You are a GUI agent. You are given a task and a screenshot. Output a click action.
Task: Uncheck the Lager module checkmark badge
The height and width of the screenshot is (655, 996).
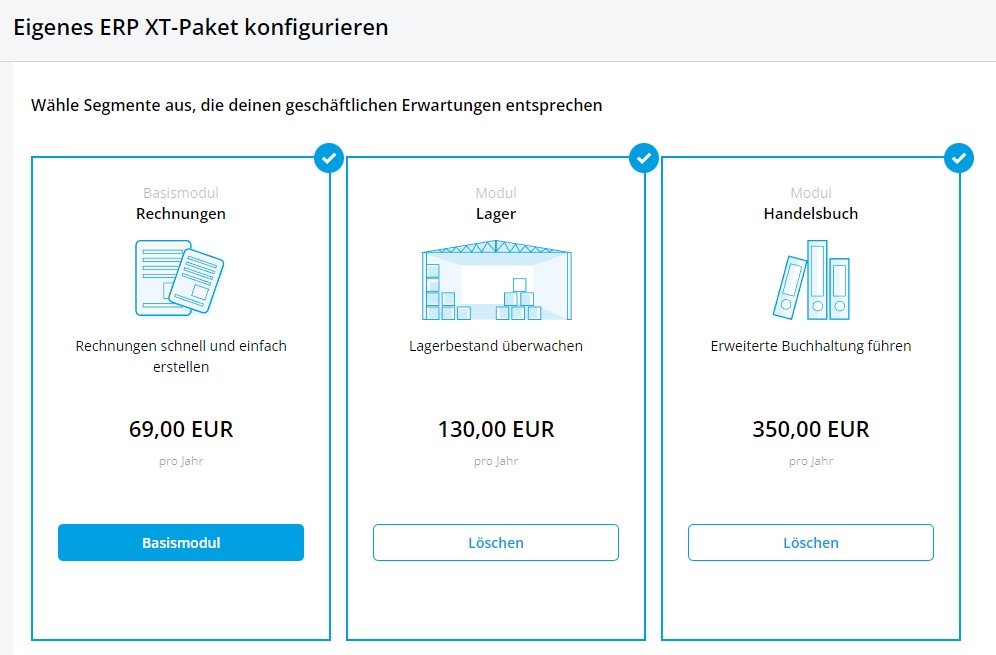tap(644, 158)
